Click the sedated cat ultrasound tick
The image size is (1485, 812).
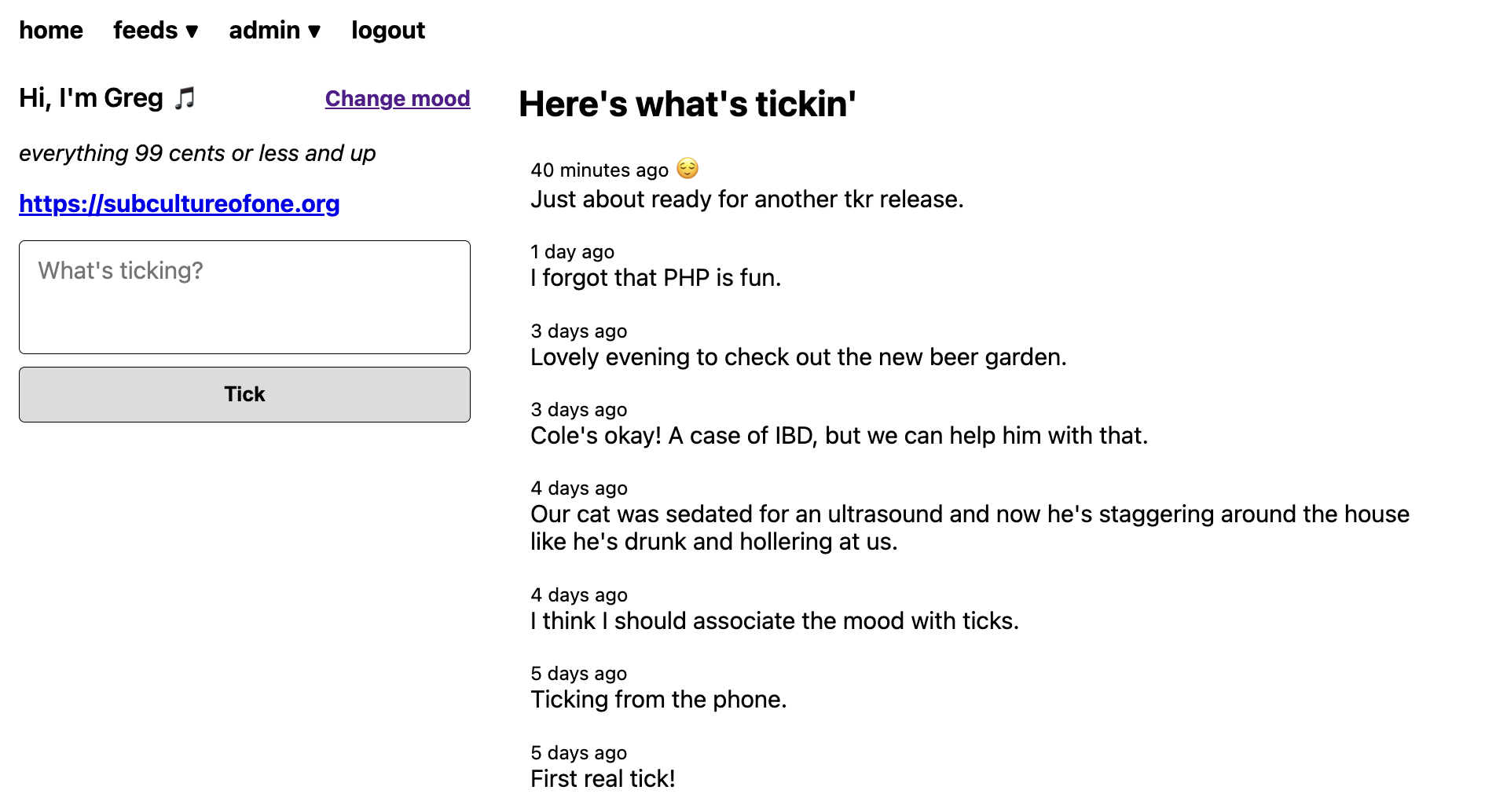coord(970,528)
